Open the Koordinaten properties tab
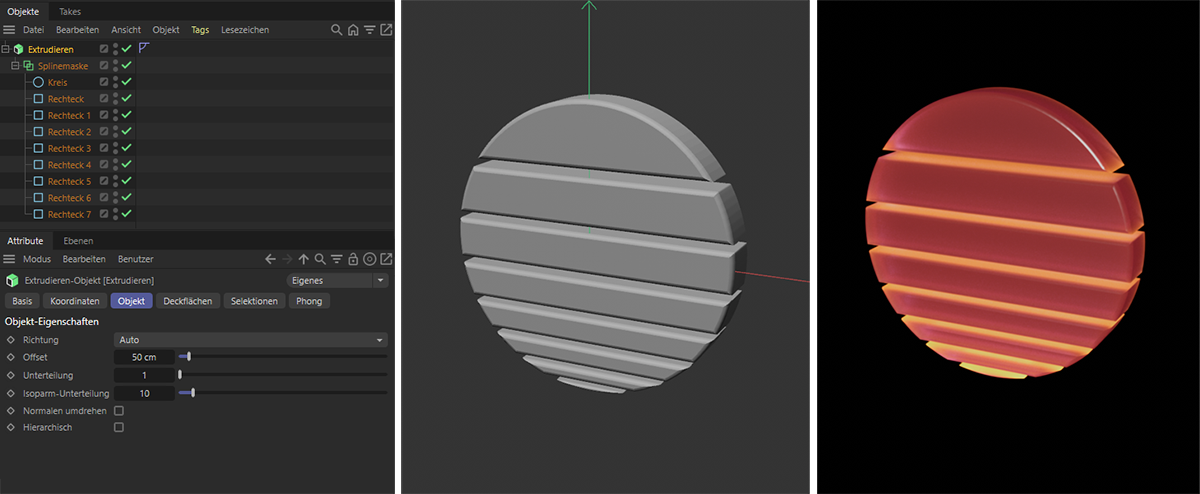 75,301
